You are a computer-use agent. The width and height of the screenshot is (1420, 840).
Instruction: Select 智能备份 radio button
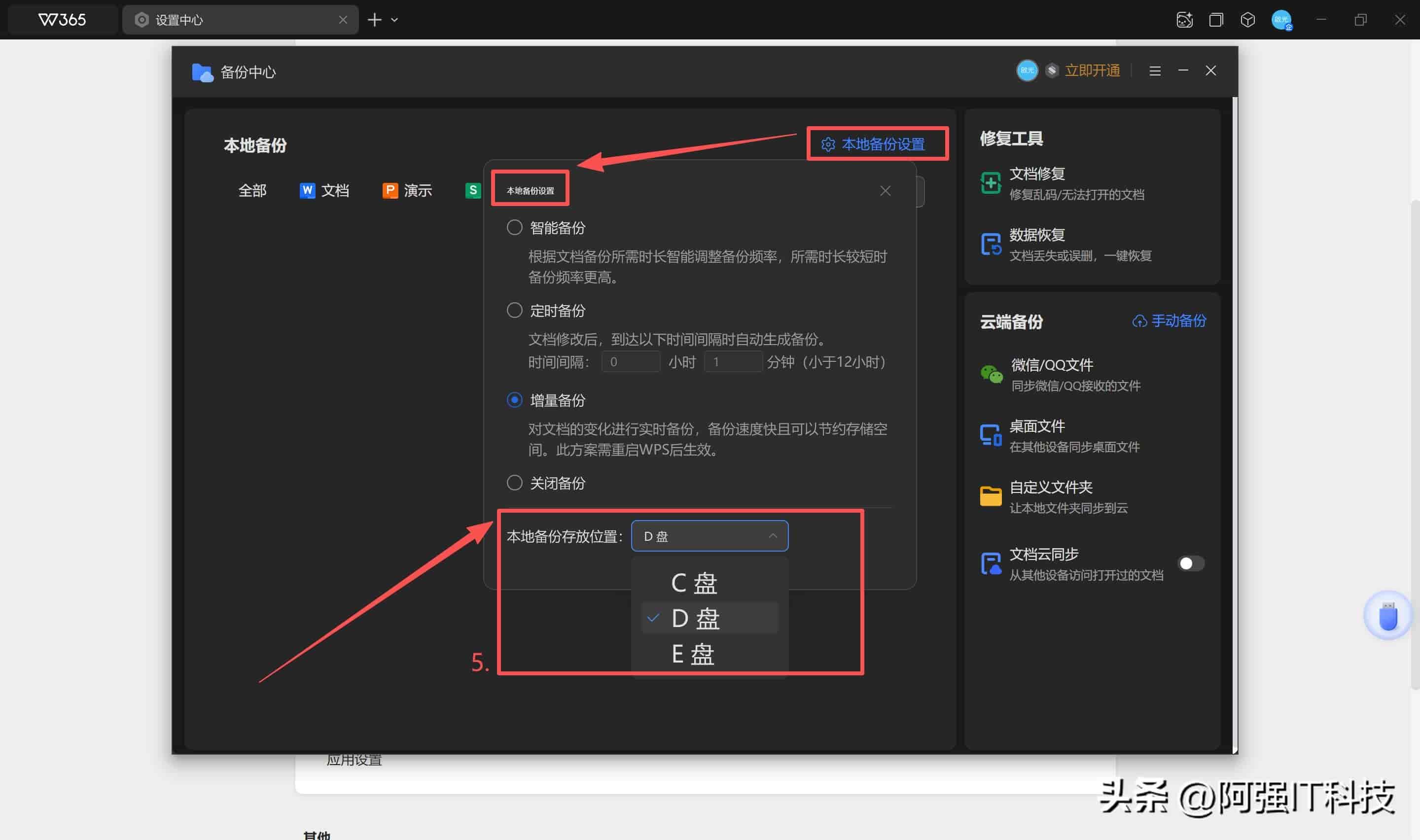pos(514,228)
